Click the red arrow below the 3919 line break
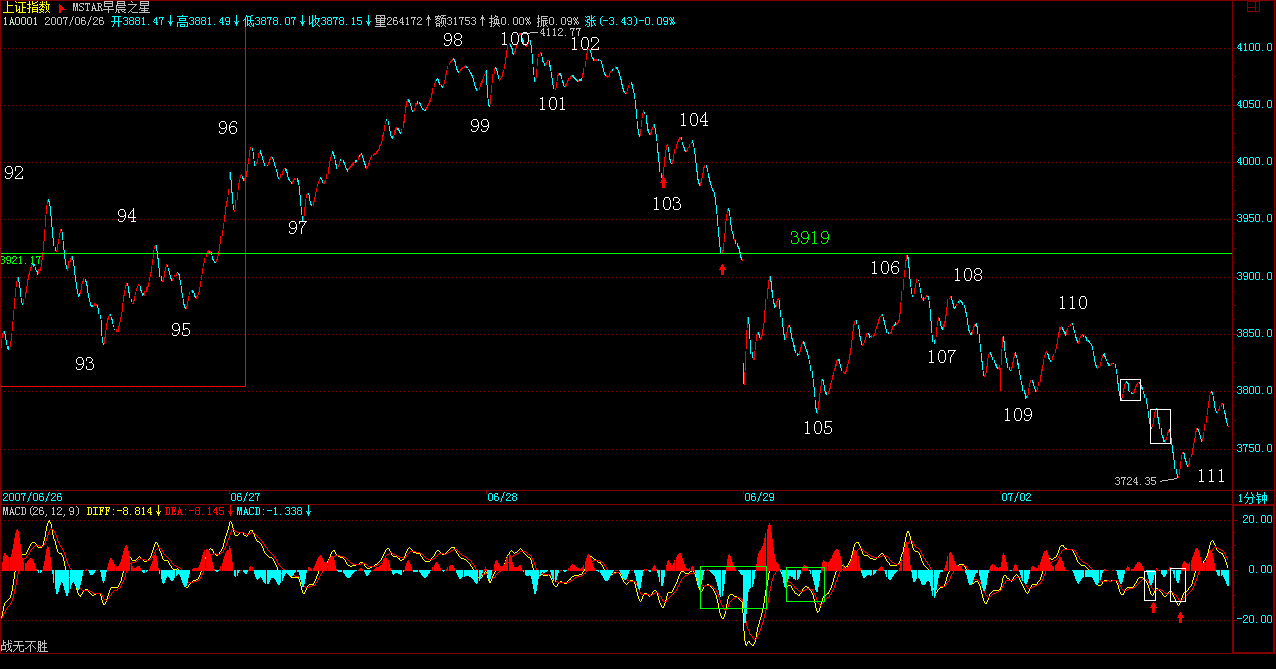 (x=723, y=269)
